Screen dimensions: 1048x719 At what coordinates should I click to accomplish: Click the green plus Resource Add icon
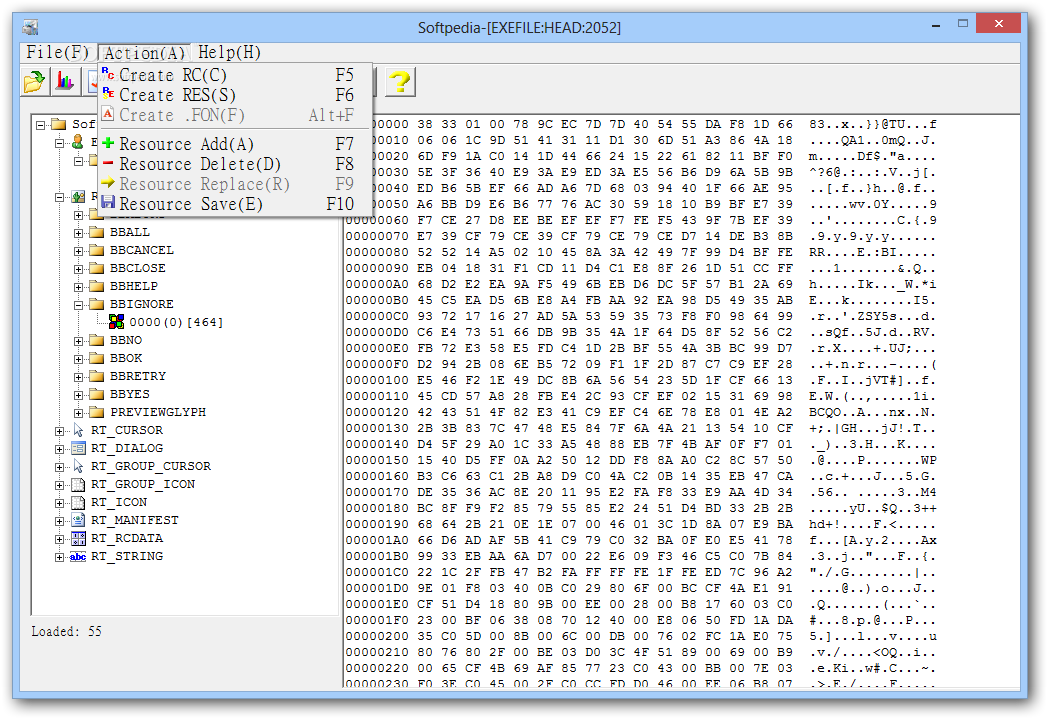[x=108, y=143]
